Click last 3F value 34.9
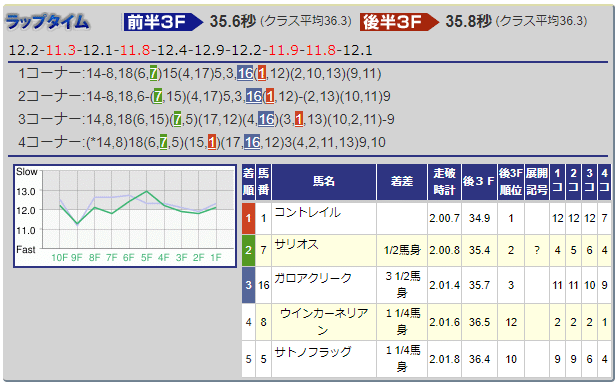 pyautogui.click(x=479, y=218)
